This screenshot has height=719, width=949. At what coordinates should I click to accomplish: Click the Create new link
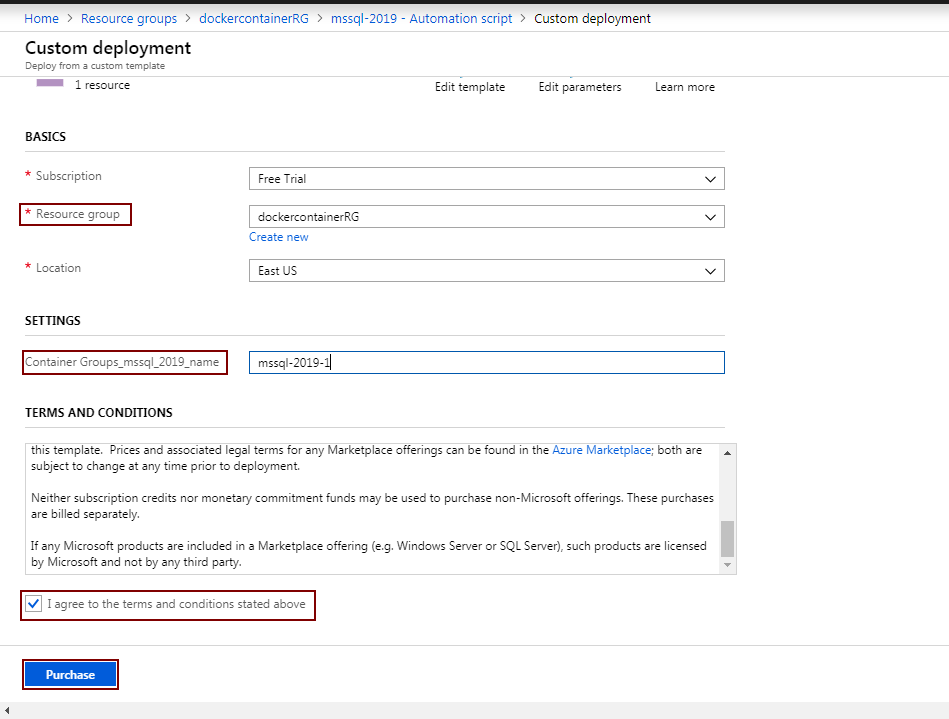click(279, 237)
